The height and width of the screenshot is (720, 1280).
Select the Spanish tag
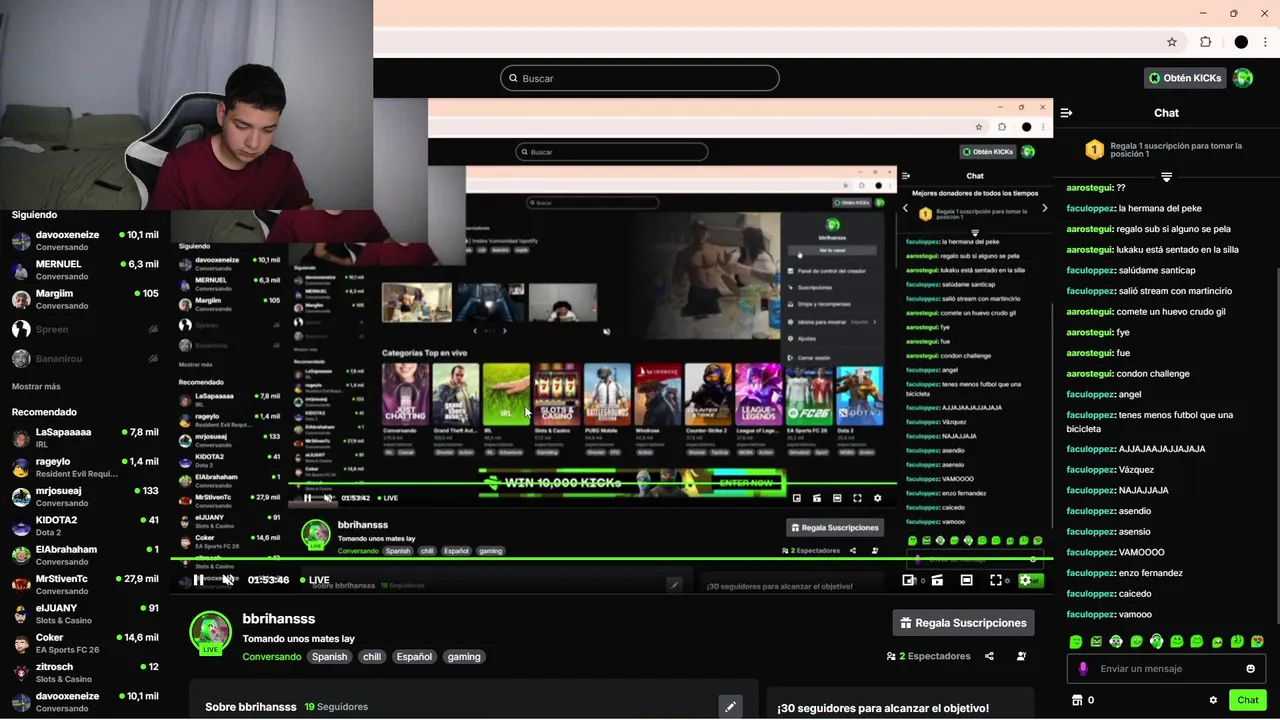[329, 657]
